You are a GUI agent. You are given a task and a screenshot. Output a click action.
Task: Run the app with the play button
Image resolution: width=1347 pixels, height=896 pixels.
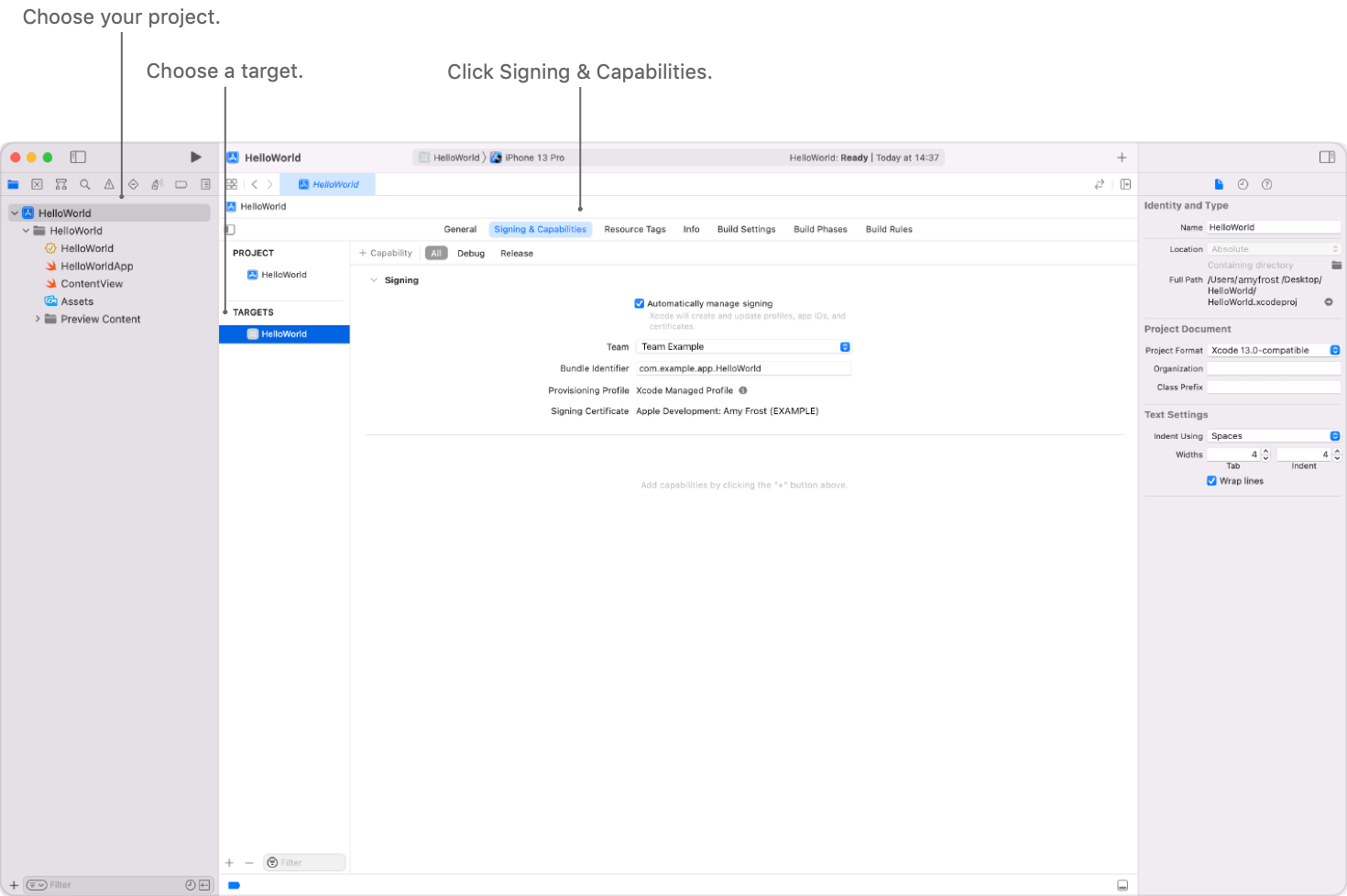(195, 158)
